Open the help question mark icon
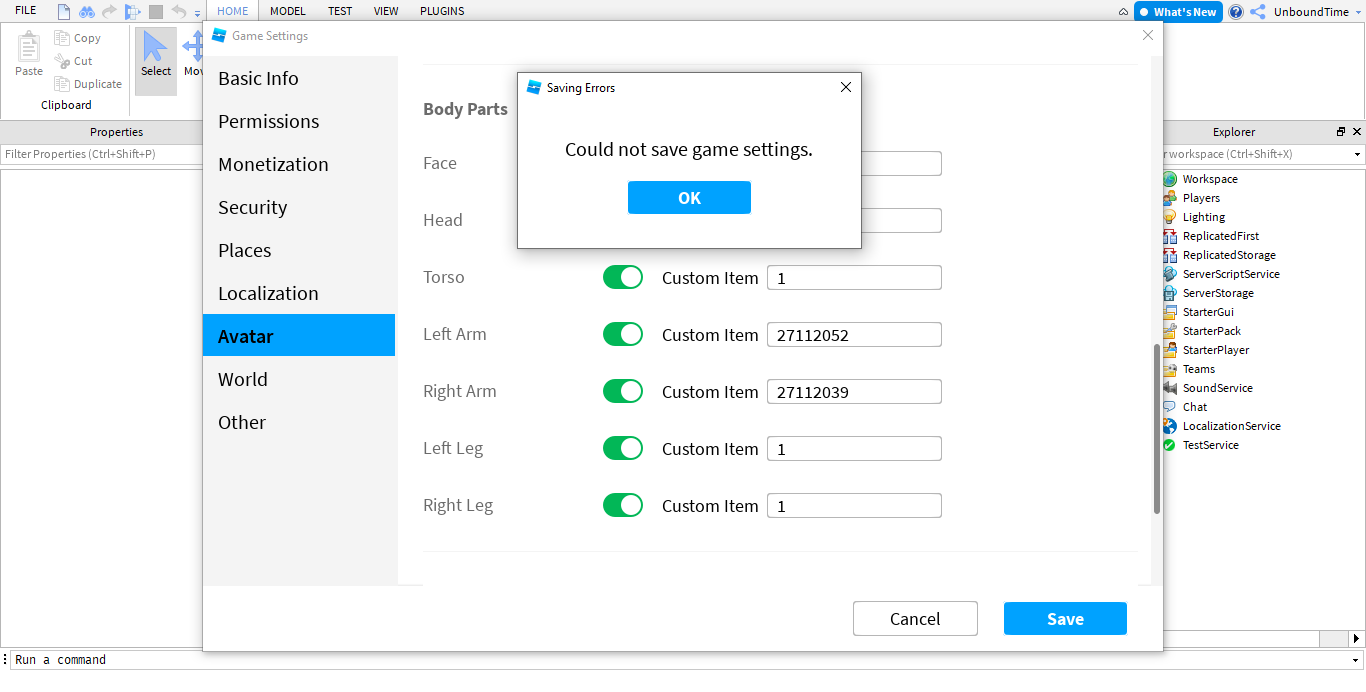This screenshot has height=692, width=1366. coord(1236,12)
